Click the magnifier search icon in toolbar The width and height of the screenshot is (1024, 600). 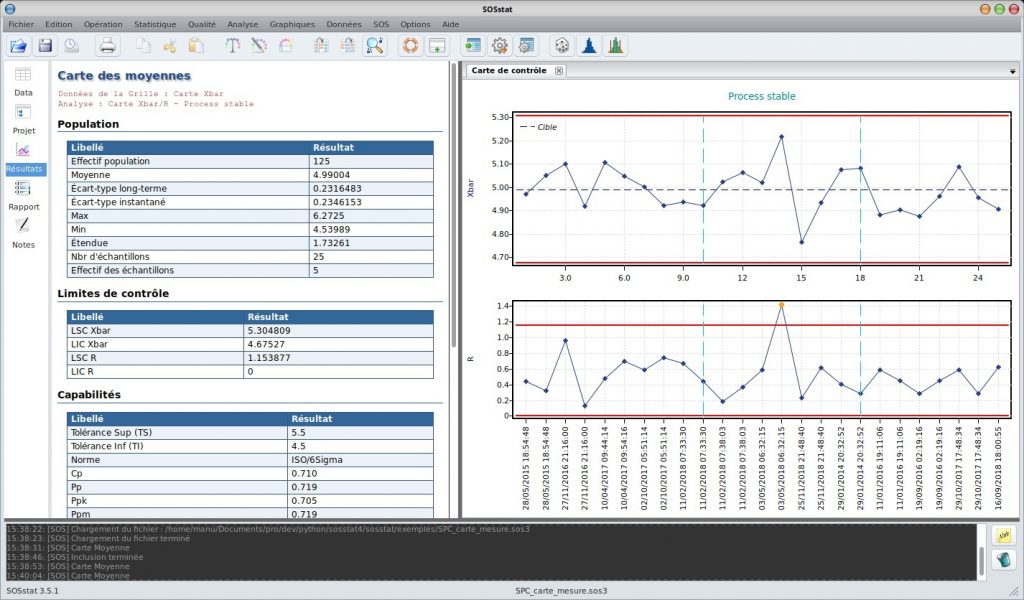pos(375,45)
